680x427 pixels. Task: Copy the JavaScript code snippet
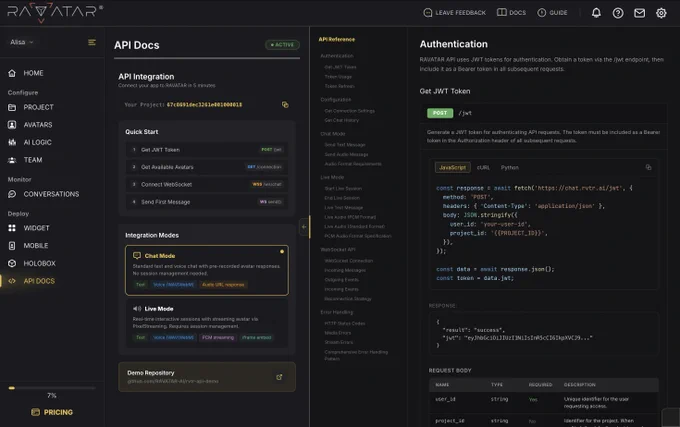click(648, 167)
